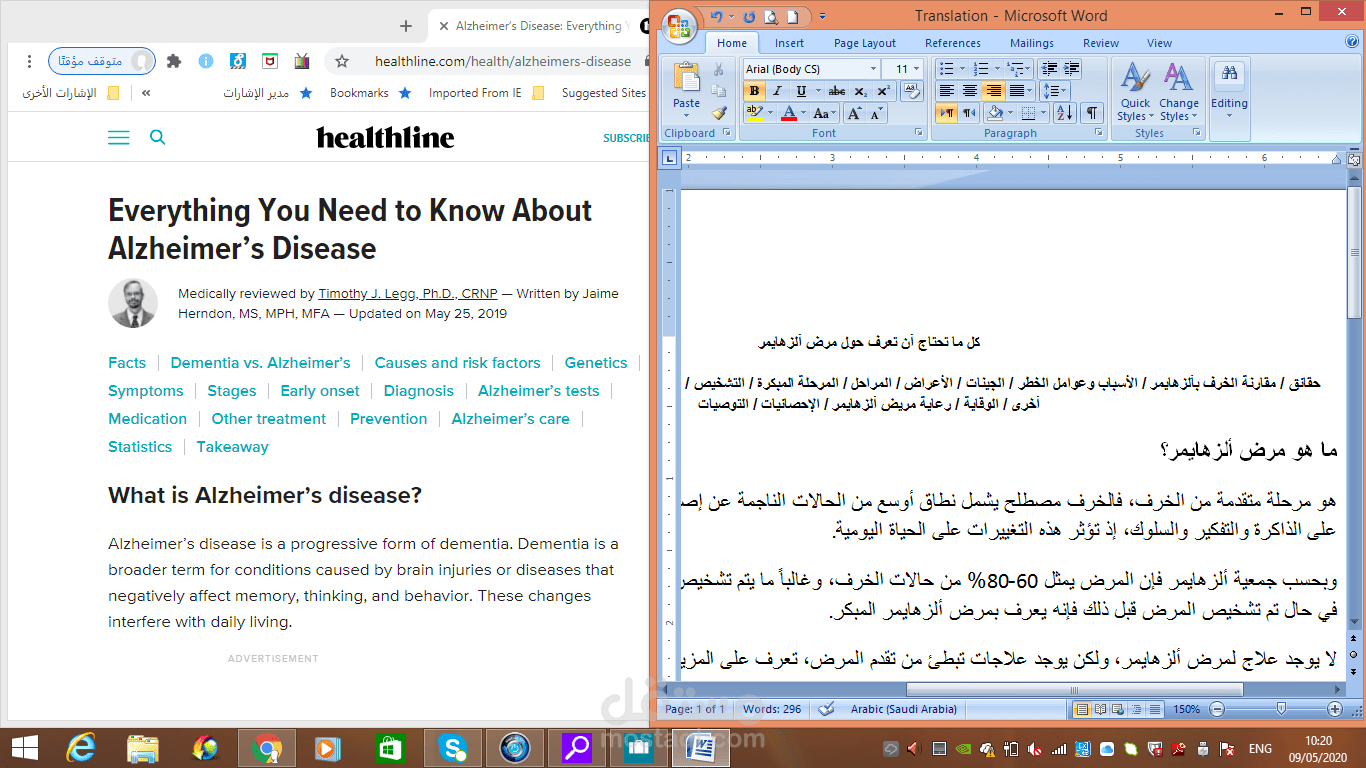The width and height of the screenshot is (1366, 768).
Task: Bookmark this page with the star icon
Action: click(342, 61)
